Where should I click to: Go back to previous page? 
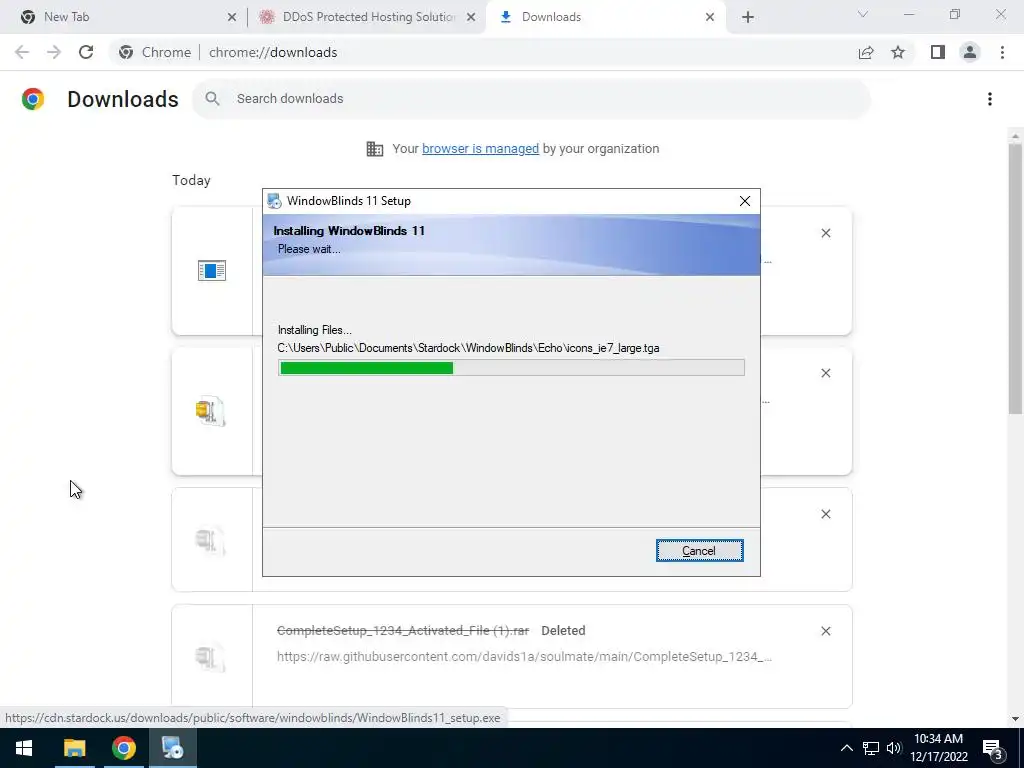click(x=22, y=52)
